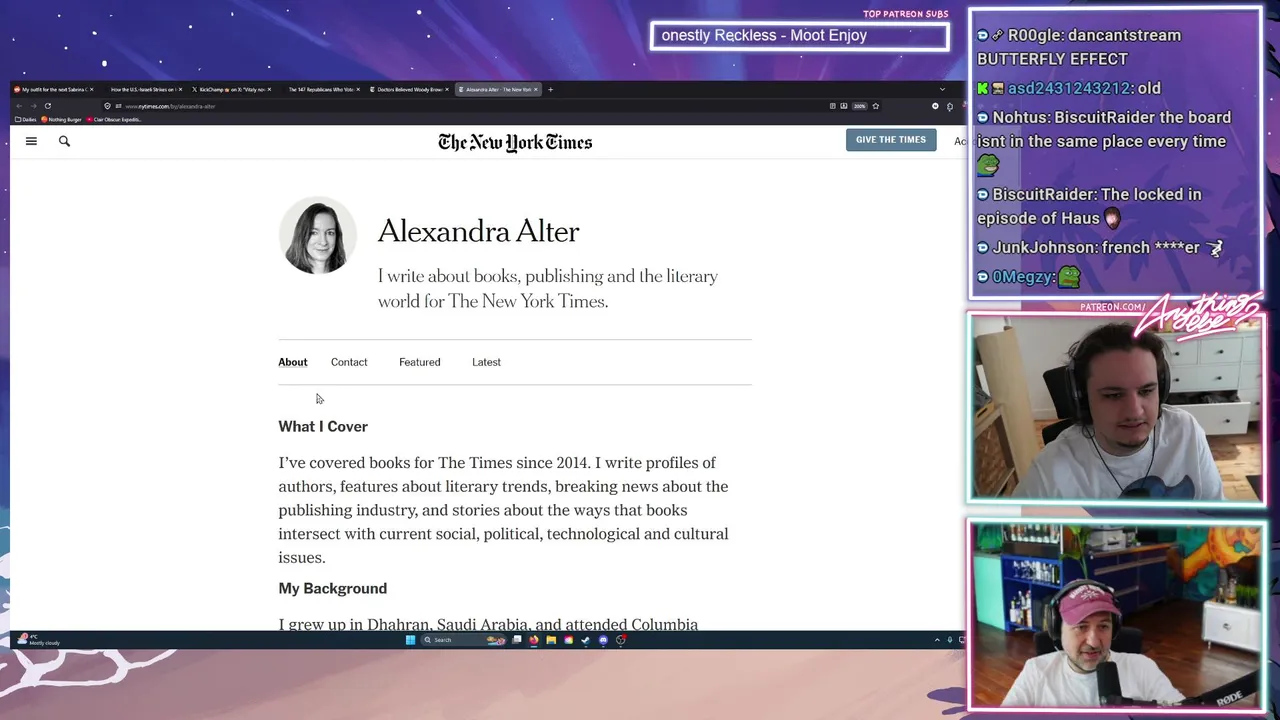The width and height of the screenshot is (1280, 720).
Task: Open Steam from the taskbar
Action: tap(585, 640)
